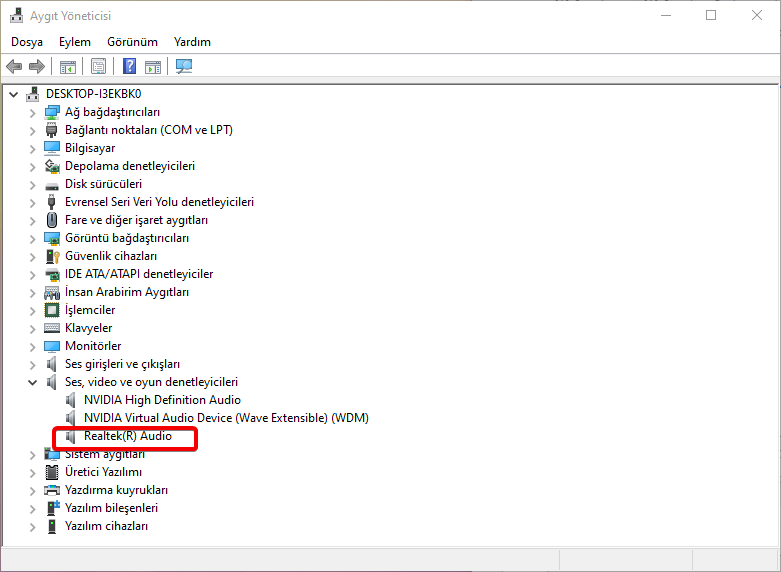Open the Dosya menu

pos(27,42)
